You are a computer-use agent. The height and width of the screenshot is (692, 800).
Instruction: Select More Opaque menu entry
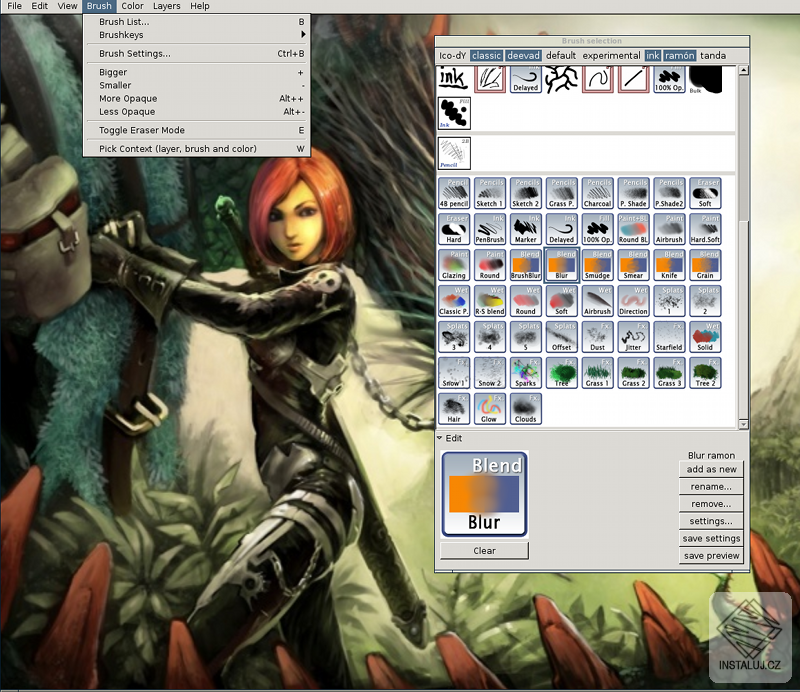coord(196,98)
